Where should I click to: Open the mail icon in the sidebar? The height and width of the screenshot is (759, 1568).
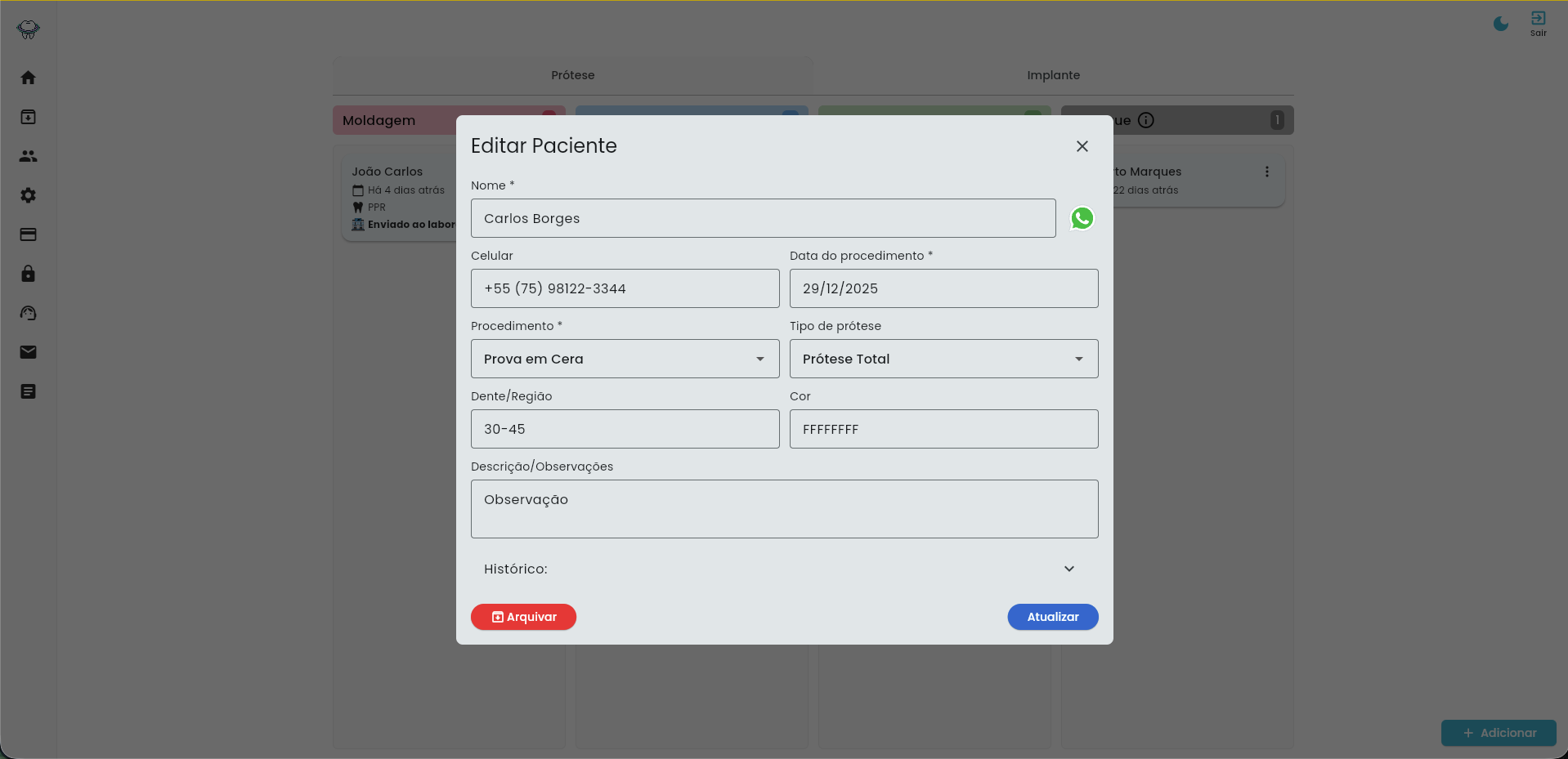(x=28, y=352)
